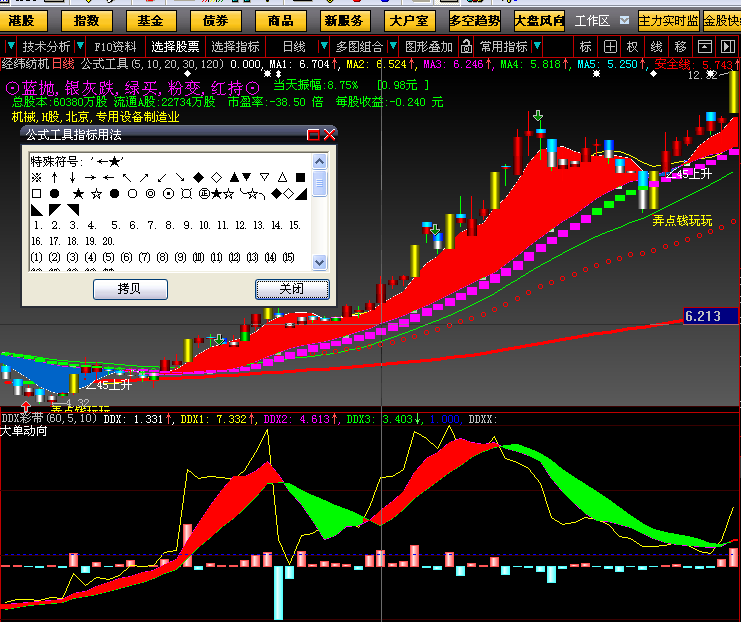
Task: Toggle the 移 move button
Action: click(680, 47)
